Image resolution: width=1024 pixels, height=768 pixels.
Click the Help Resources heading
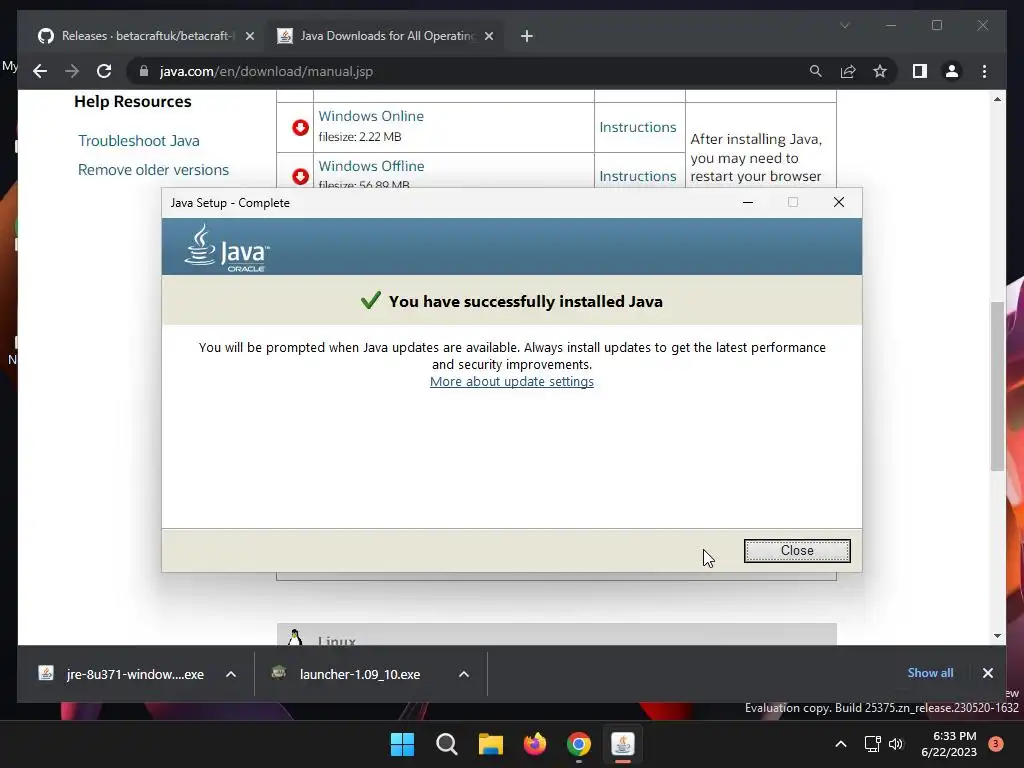tap(133, 102)
